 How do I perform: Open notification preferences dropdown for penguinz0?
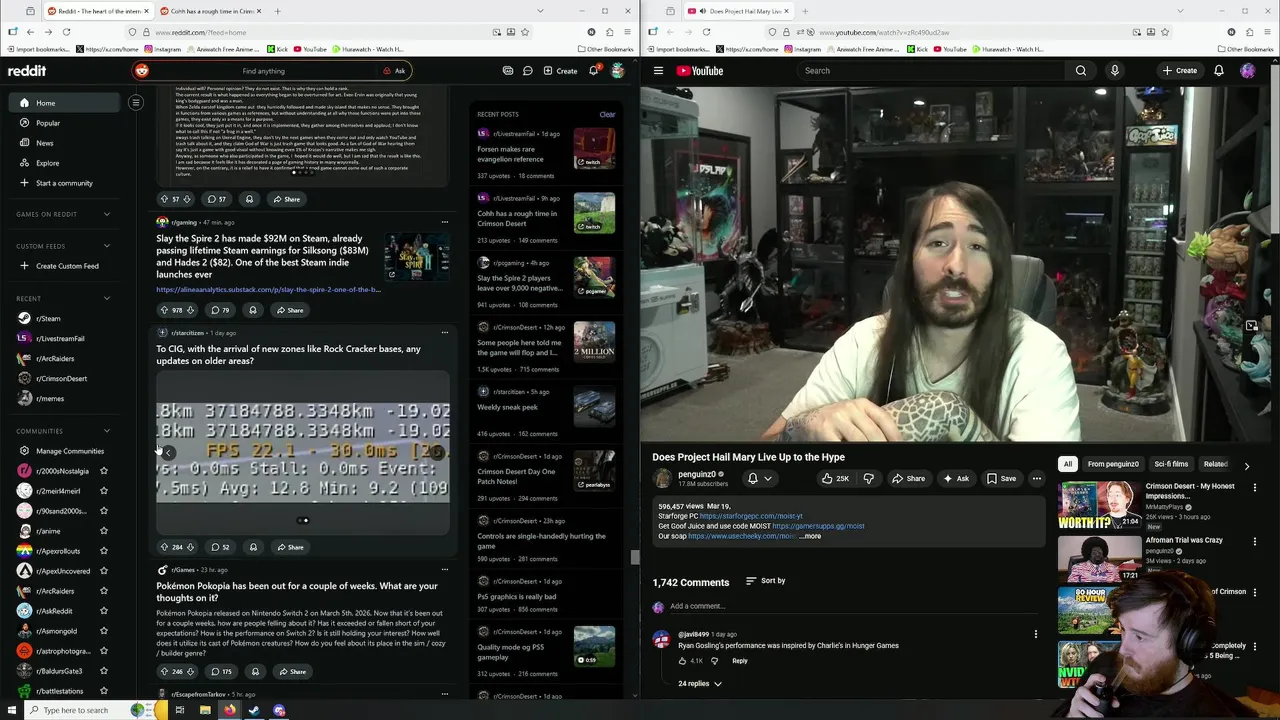point(758,478)
